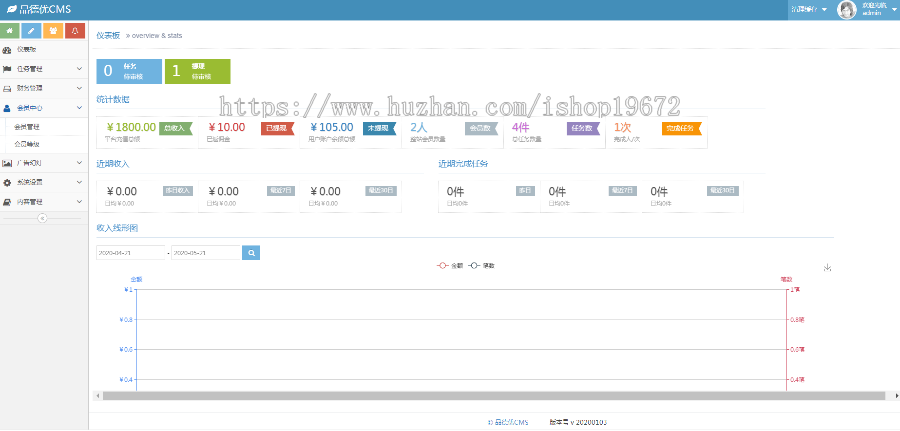Screen dimensions: 900x431
Task: Collapse the 会员中心 chevron
Action: coord(80,108)
